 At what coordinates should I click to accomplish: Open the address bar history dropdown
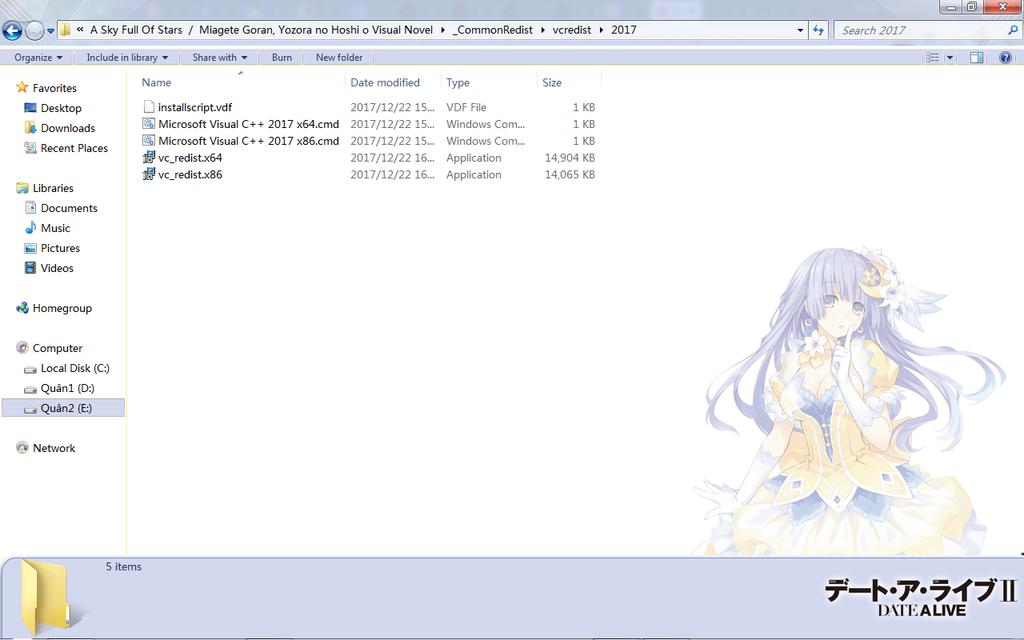click(x=800, y=30)
